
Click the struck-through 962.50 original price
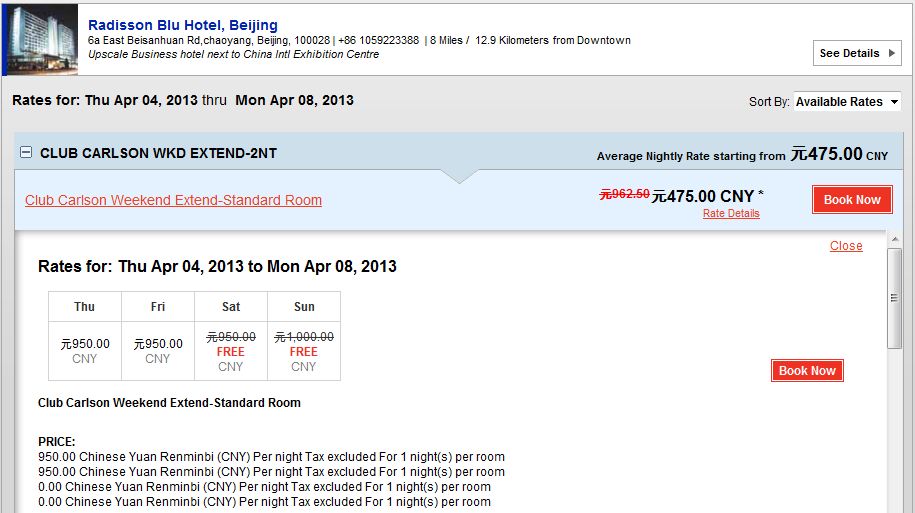click(624, 195)
